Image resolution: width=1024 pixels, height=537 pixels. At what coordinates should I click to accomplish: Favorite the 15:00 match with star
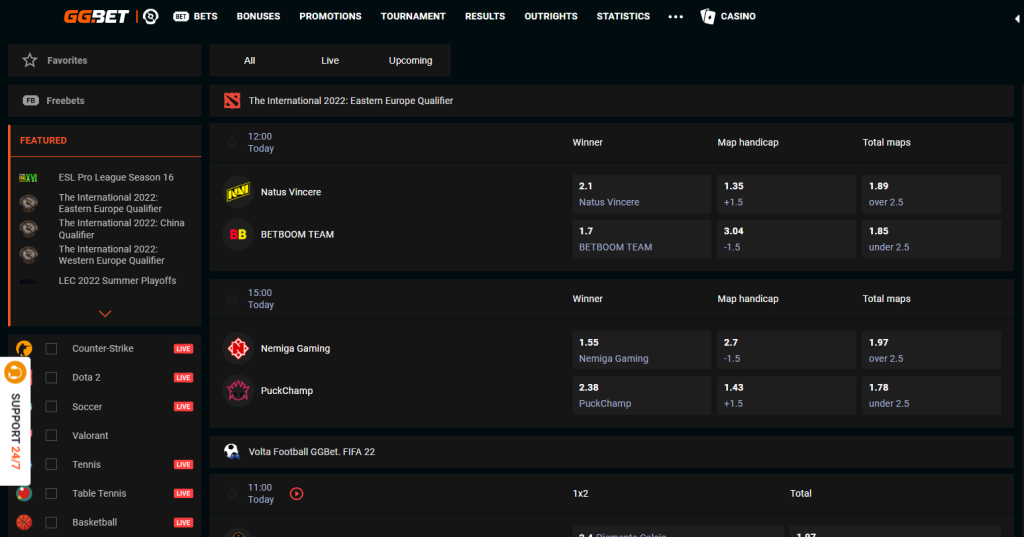click(232, 299)
